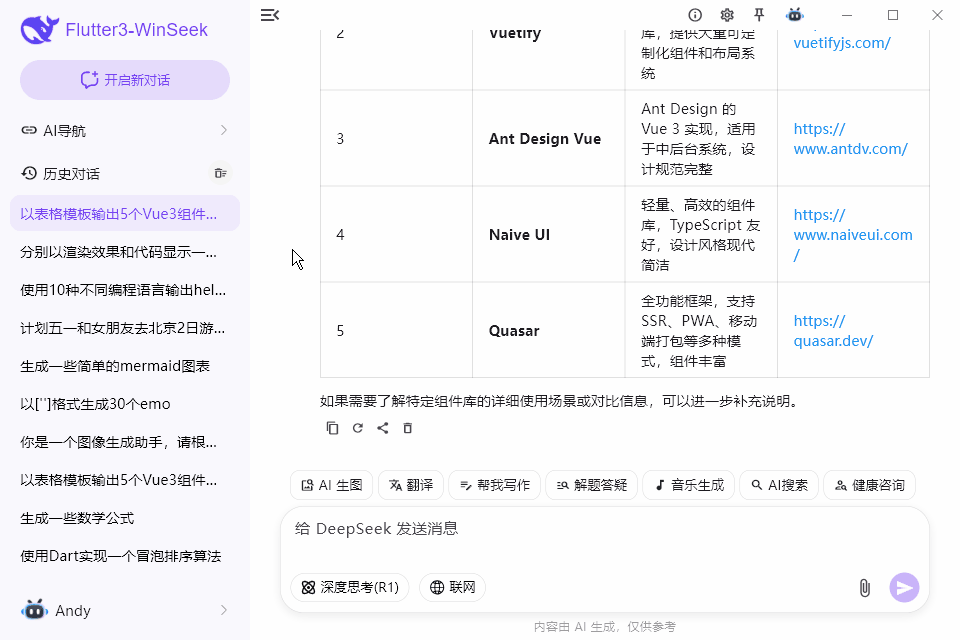Regenerate the AI response

pyautogui.click(x=357, y=428)
